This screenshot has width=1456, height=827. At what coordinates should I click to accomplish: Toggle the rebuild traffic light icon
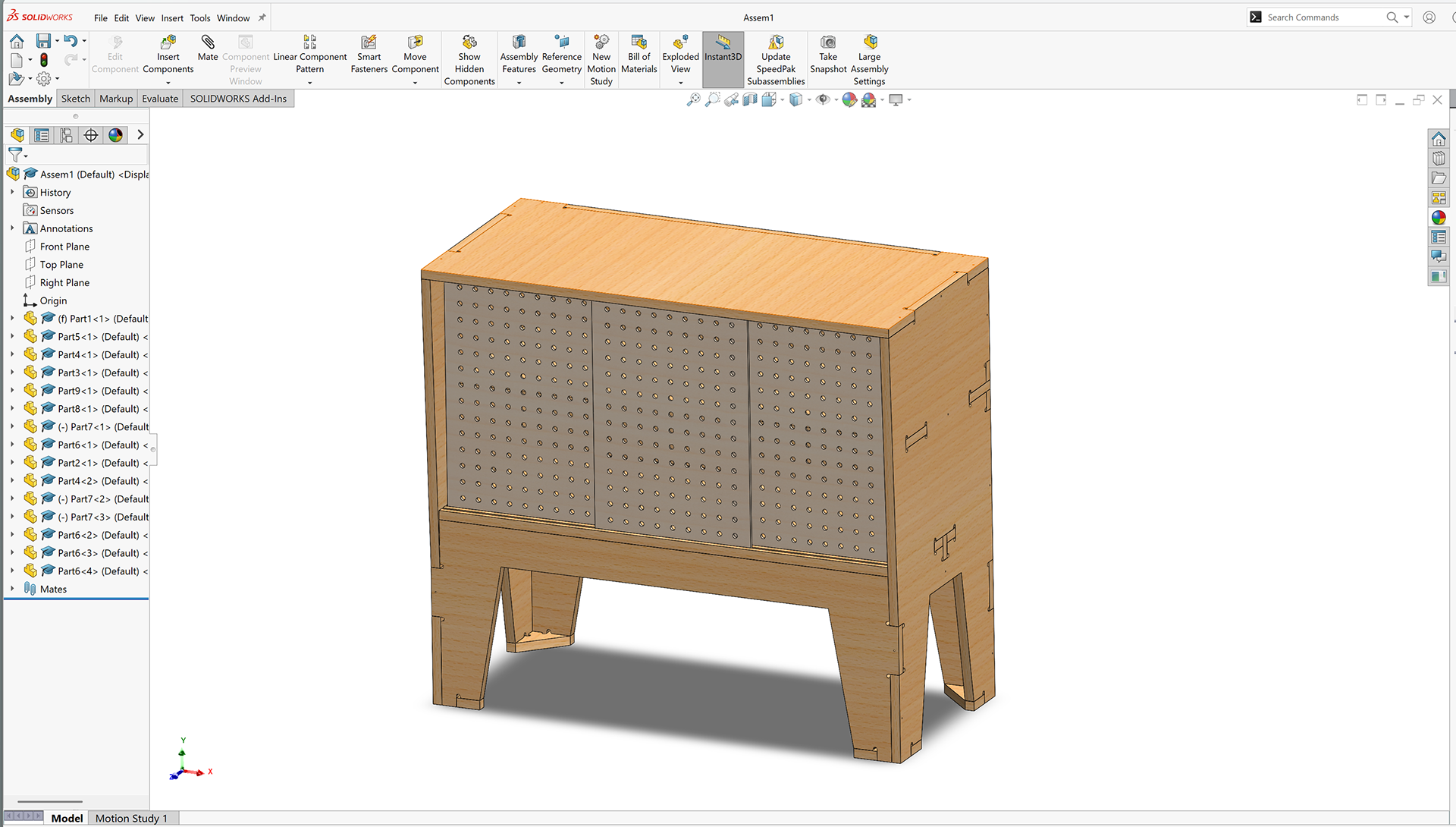tap(44, 60)
